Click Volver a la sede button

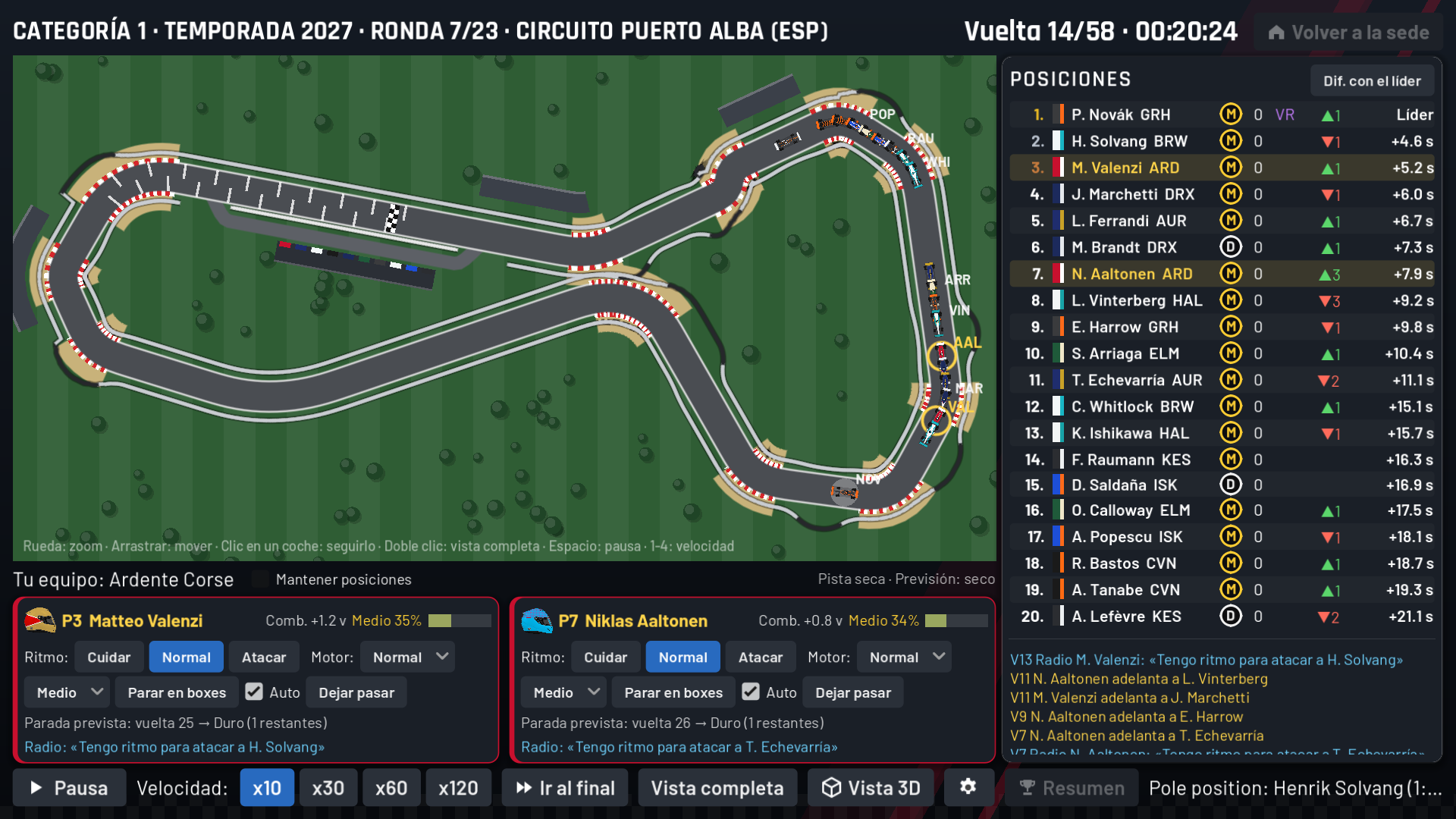click(x=1348, y=33)
